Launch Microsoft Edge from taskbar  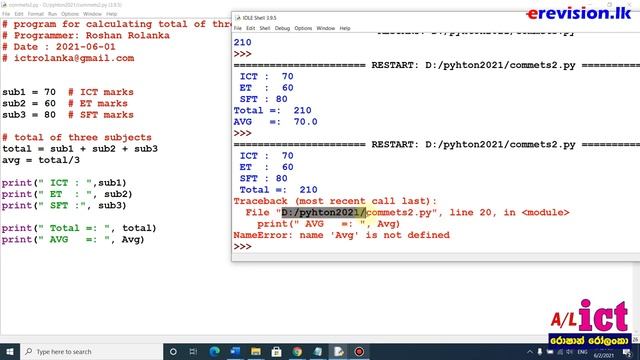click(x=214, y=351)
